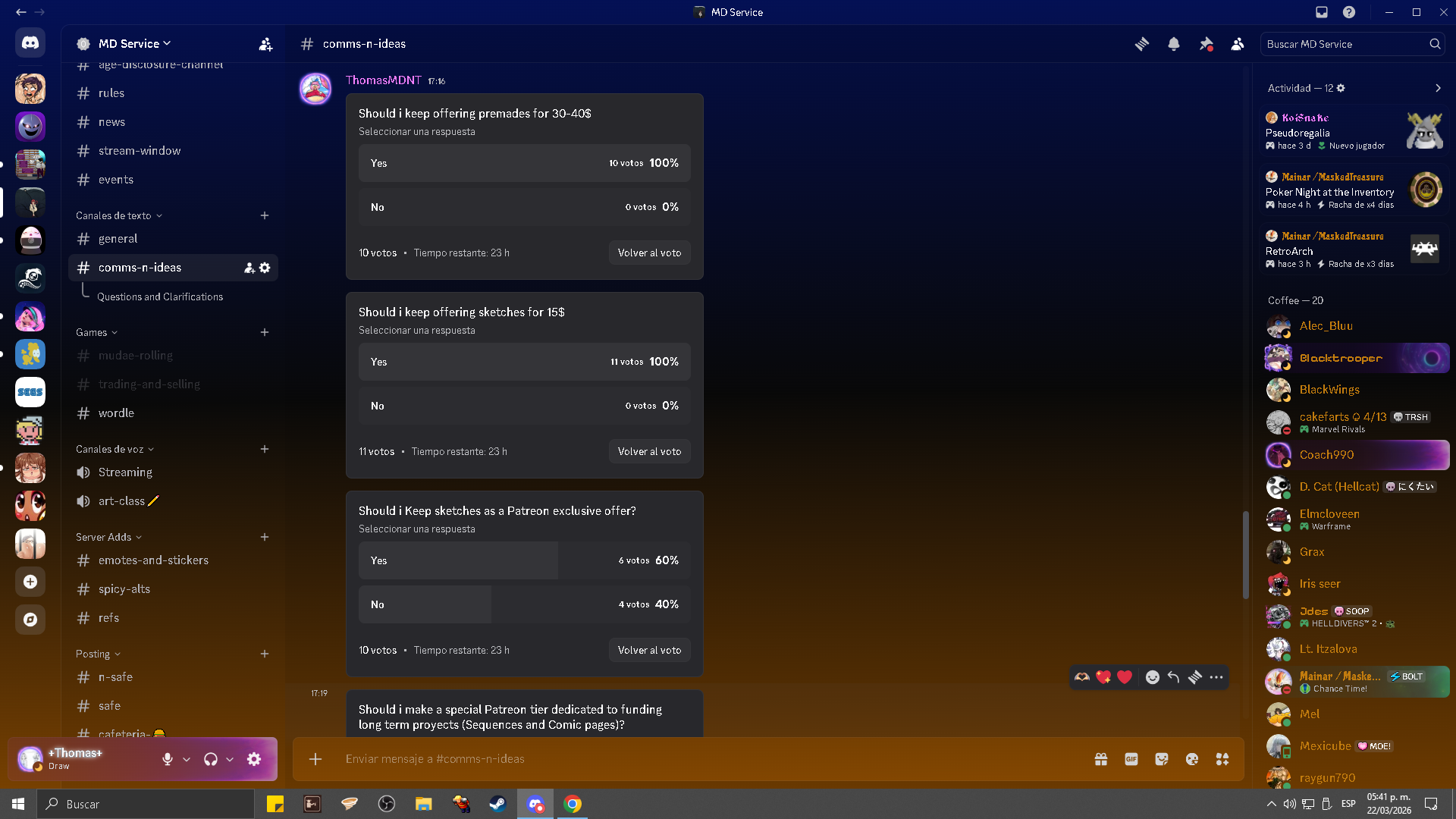Viewport: 1456px width, 819px height.
Task: Collapse the Canales de texto category
Action: pos(119,216)
